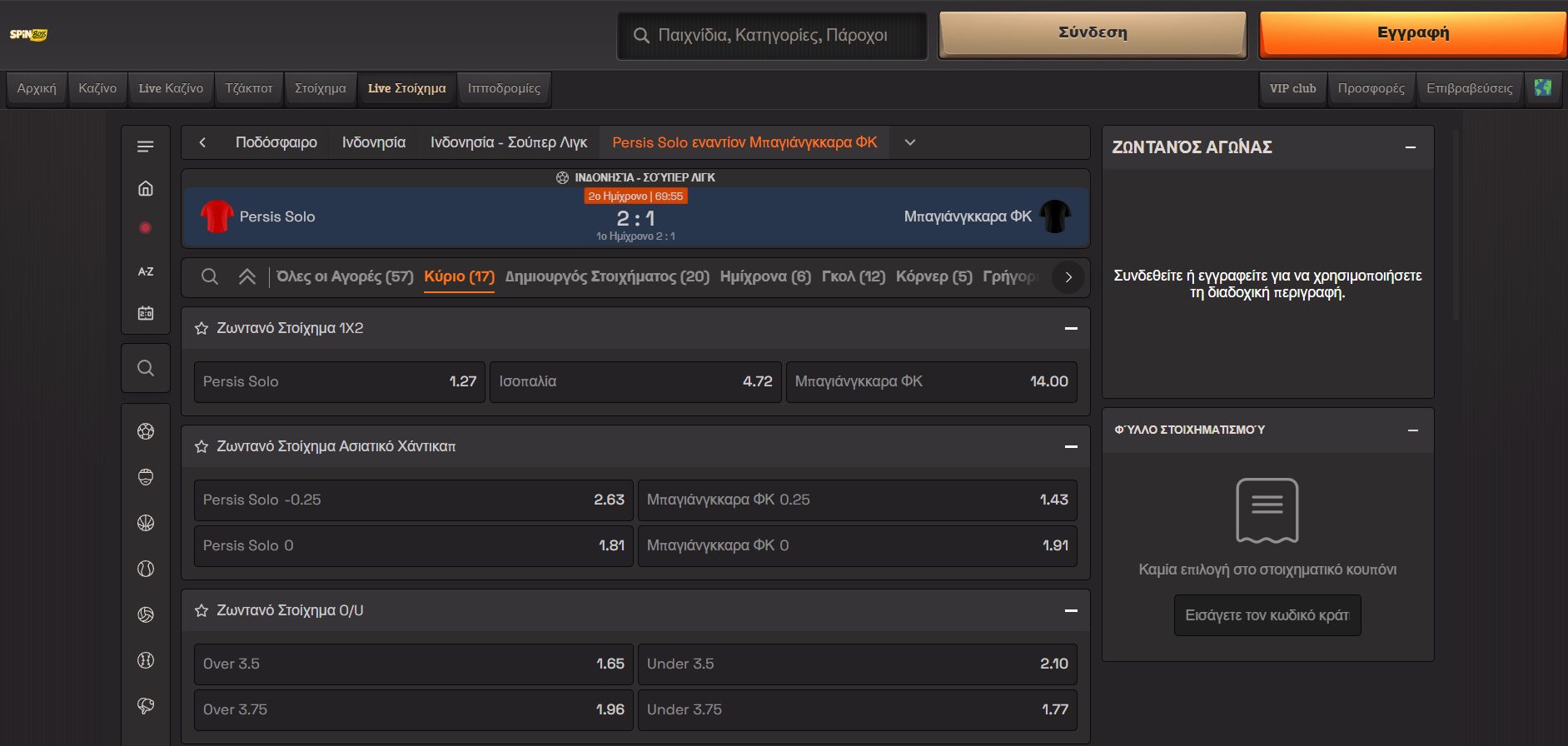This screenshot has width=1568, height=746.
Task: Open the Καζίνο menu item
Action: coord(97,88)
